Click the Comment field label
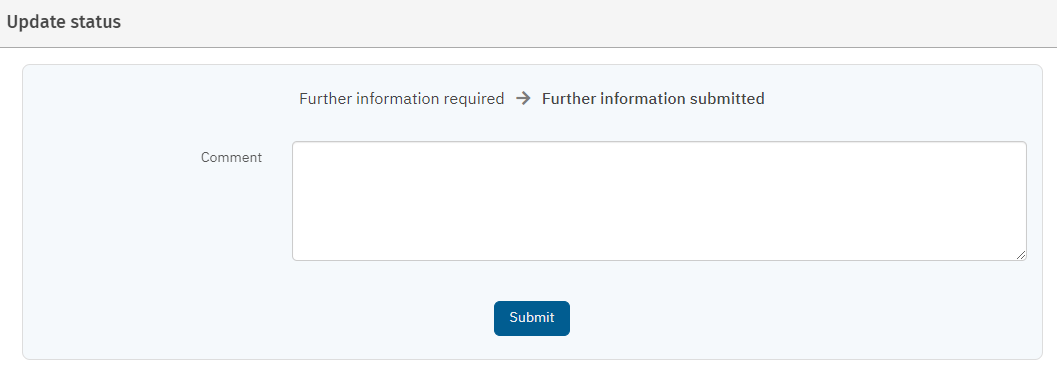Image resolution: width=1057 pixels, height=384 pixels. coord(231,157)
